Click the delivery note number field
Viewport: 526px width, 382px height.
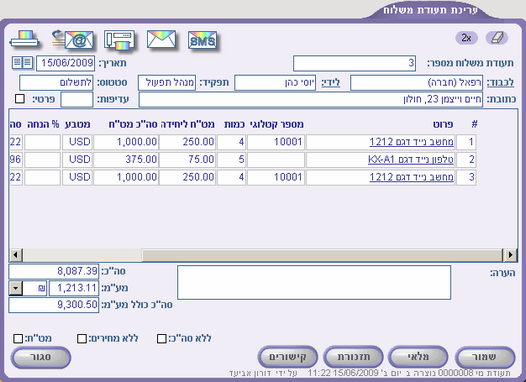coord(355,63)
